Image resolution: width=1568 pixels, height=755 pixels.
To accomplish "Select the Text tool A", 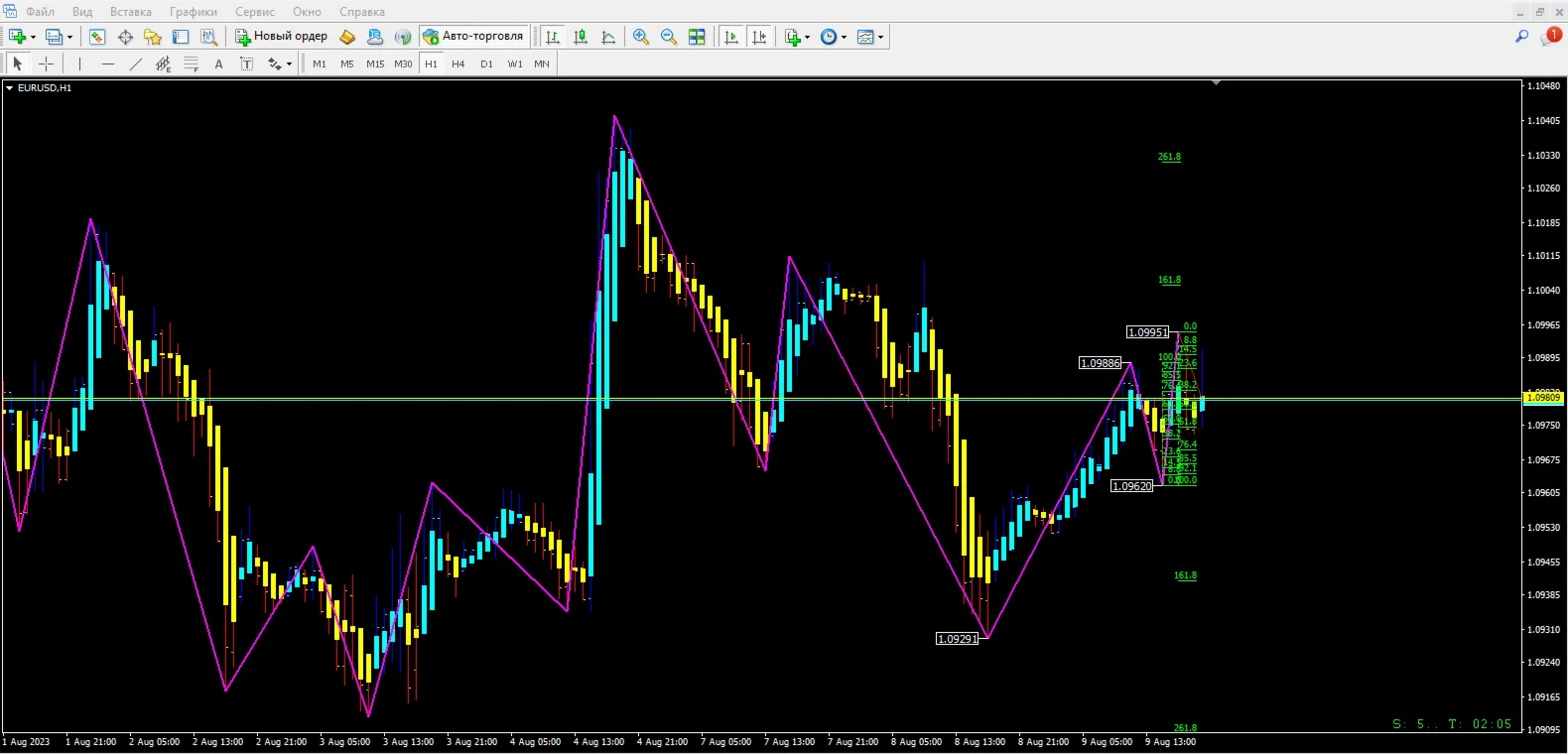I will (x=219, y=63).
